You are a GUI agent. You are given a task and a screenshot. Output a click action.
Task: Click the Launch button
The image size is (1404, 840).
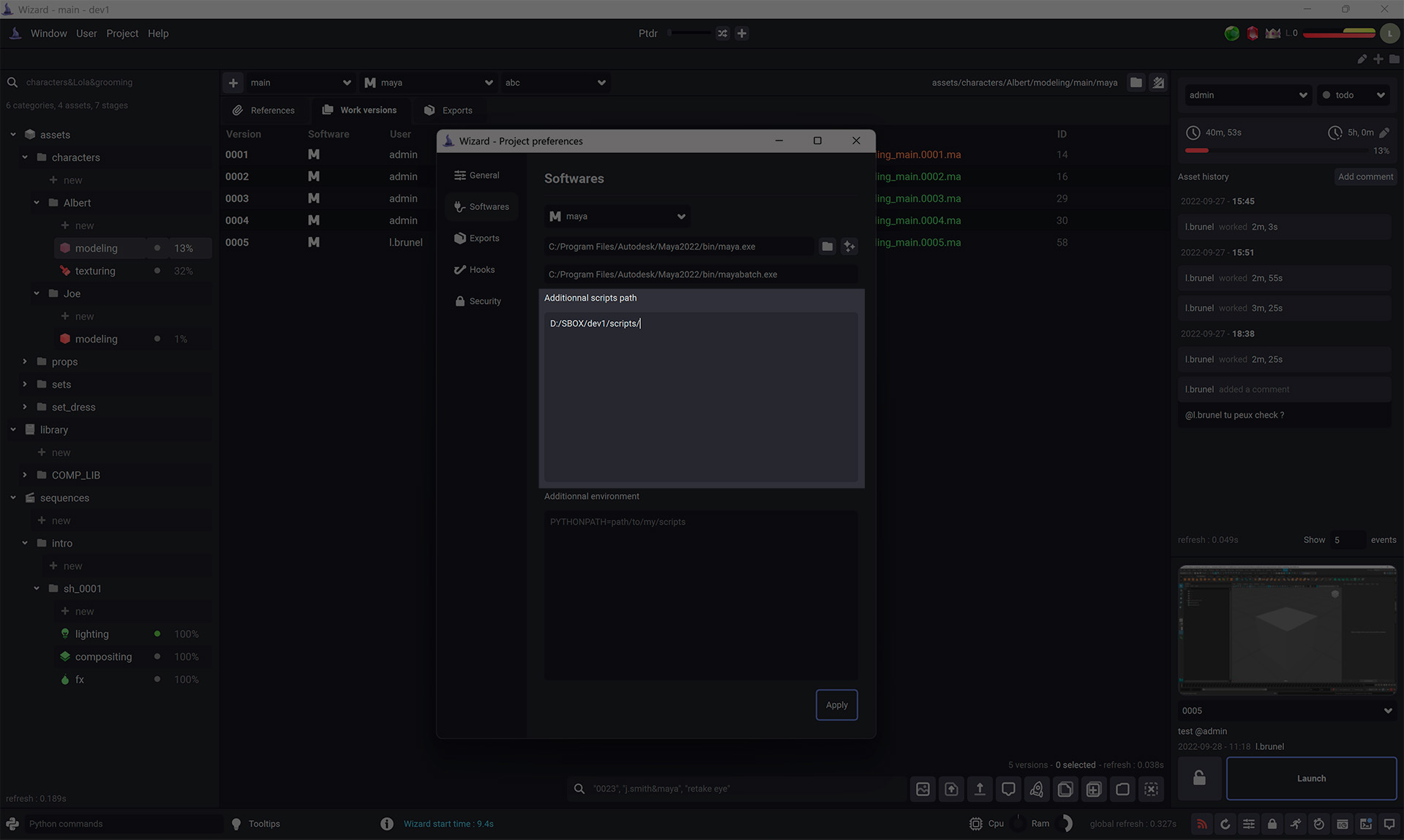click(1311, 779)
